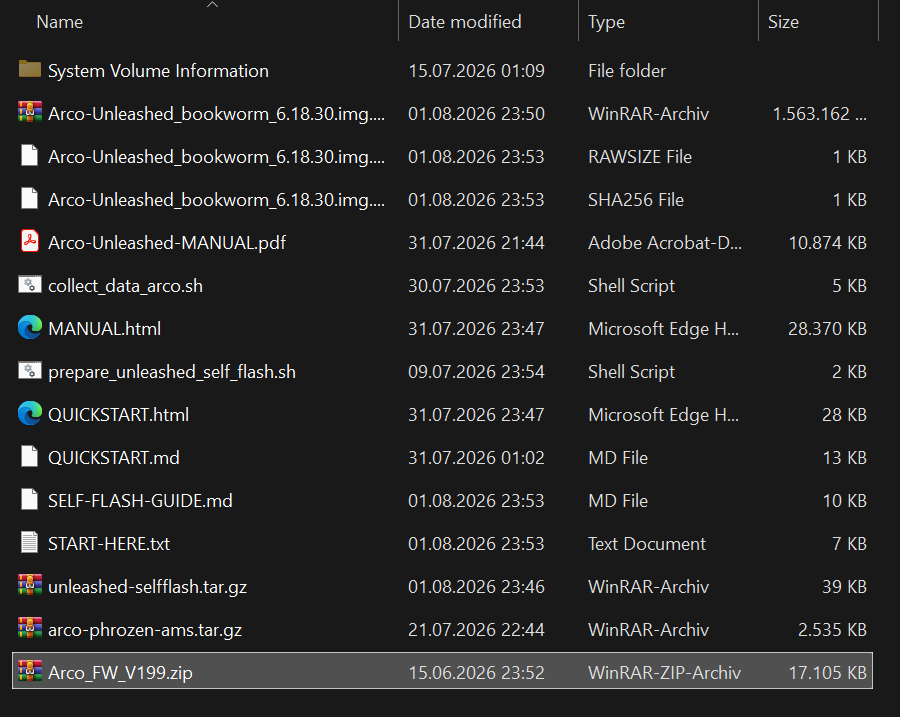Viewport: 900px width, 717px height.
Task: Sort files by the Size column header
Action: click(x=783, y=22)
